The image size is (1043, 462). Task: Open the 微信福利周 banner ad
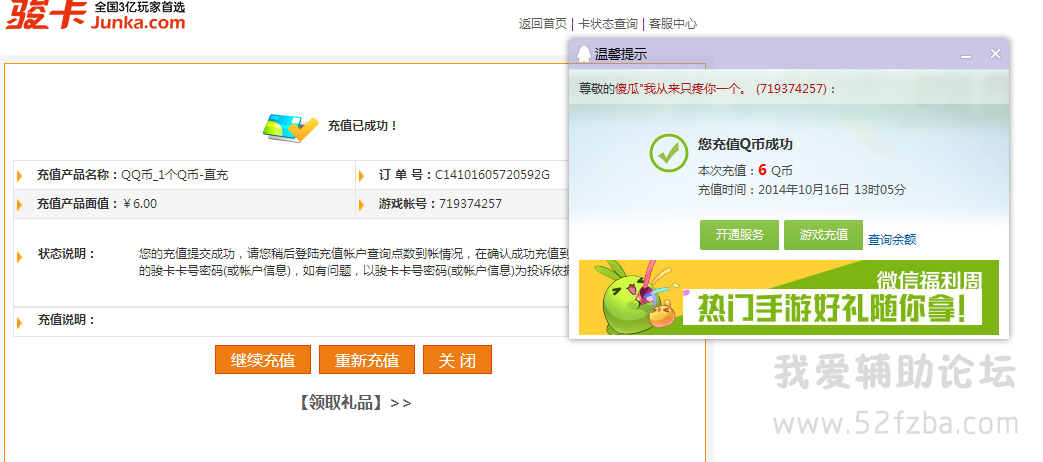point(789,297)
